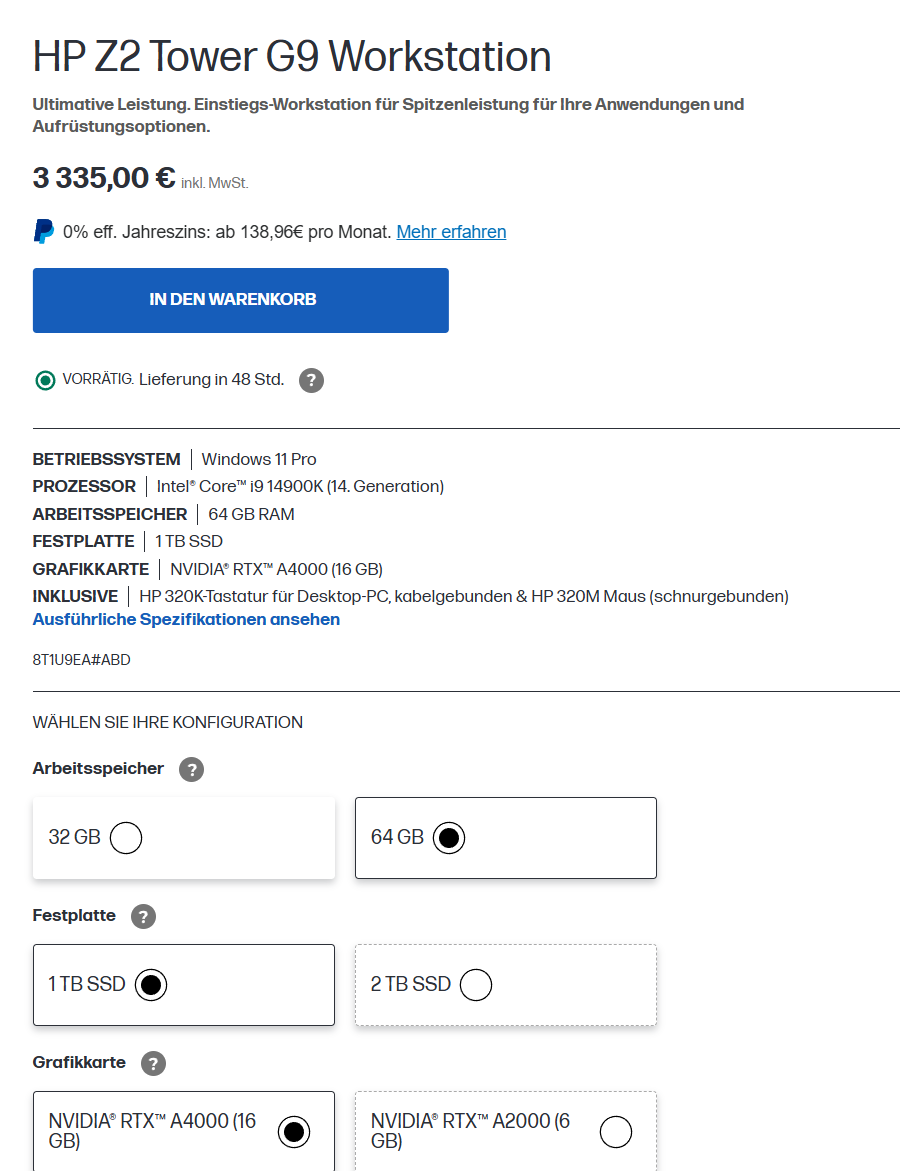Select NVIDIA RTX A4000 (16 GB) graphics

(294, 1132)
